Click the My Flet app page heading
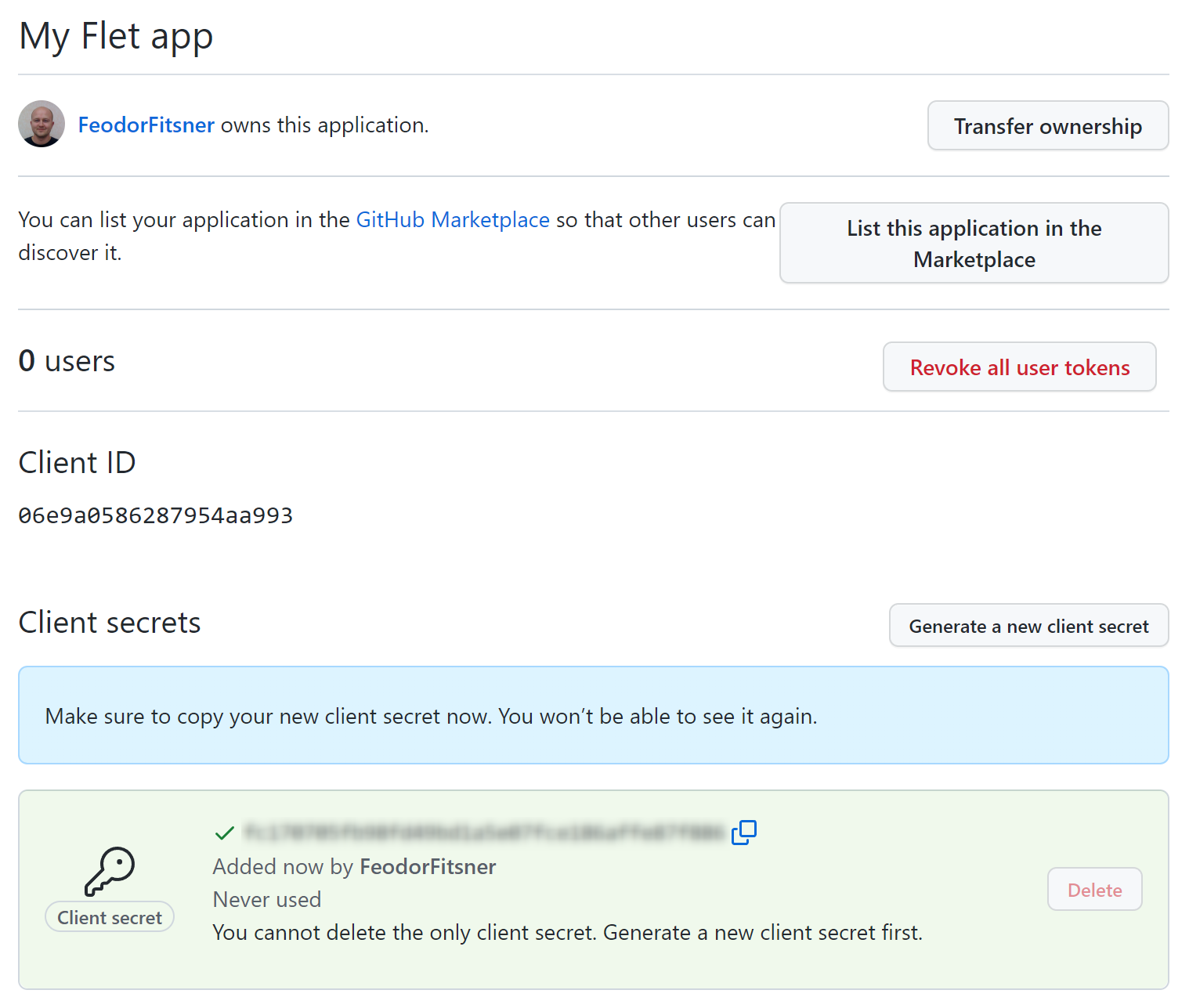 (115, 35)
